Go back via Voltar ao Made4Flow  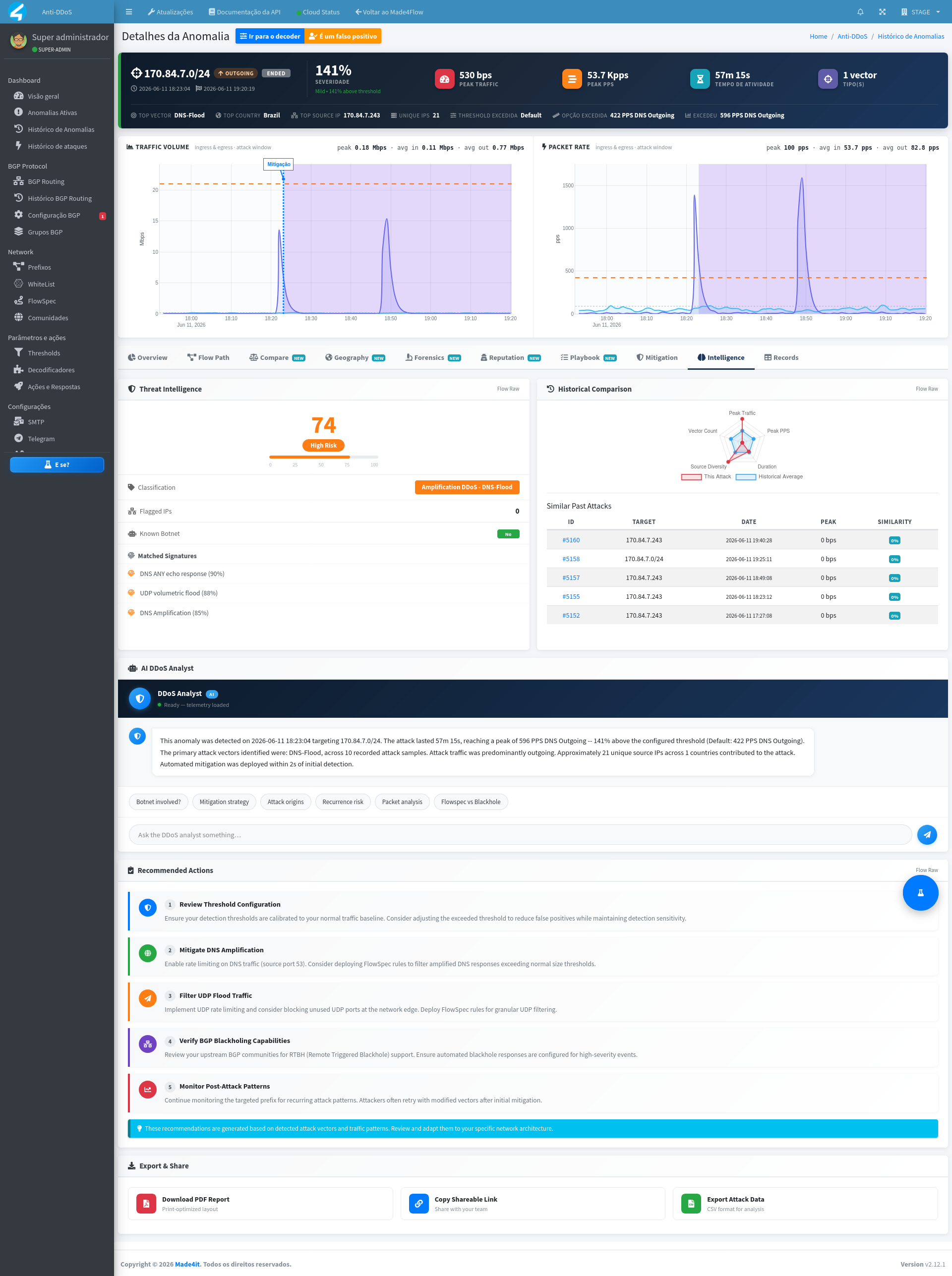pos(389,11)
